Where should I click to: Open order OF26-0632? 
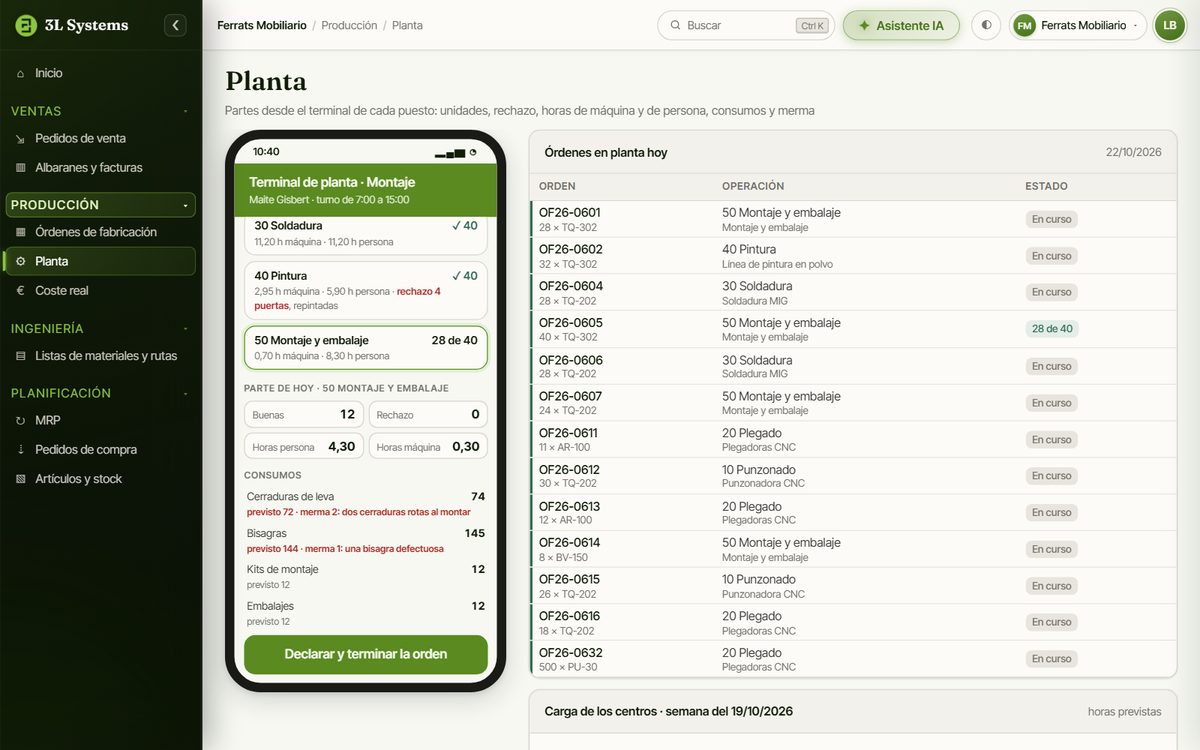[853, 659]
